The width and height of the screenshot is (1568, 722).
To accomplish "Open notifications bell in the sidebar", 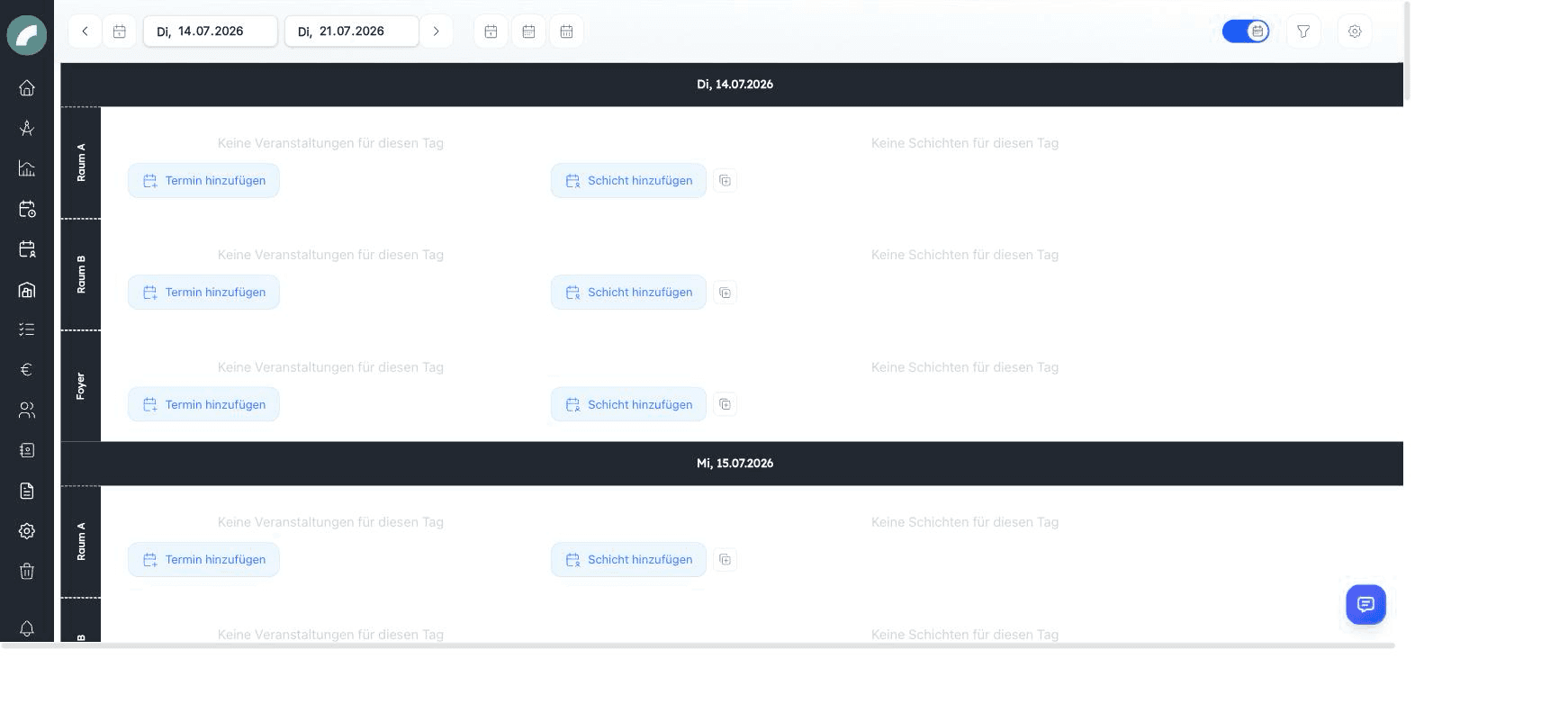I will [27, 628].
